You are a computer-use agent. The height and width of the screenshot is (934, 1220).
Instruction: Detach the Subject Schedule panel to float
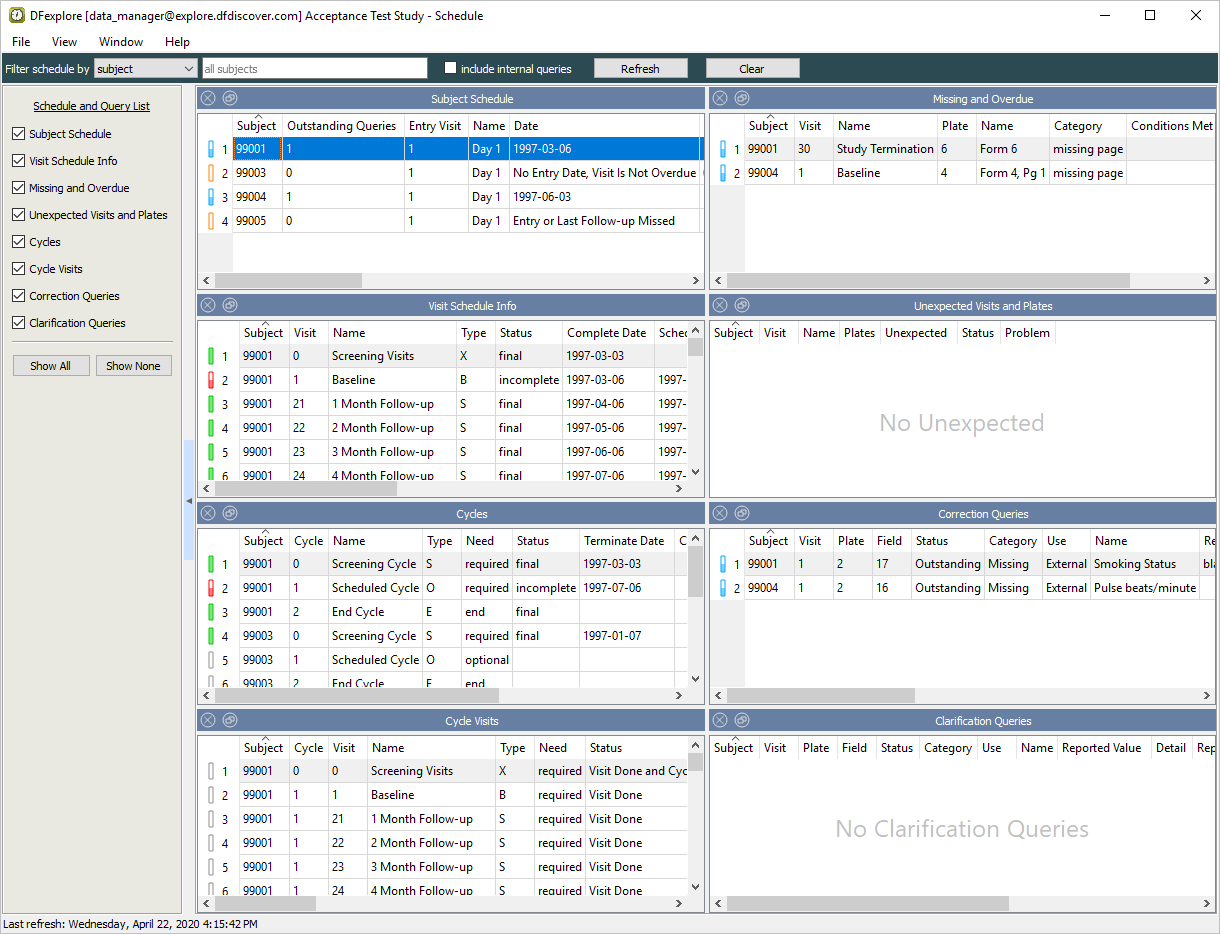click(229, 98)
